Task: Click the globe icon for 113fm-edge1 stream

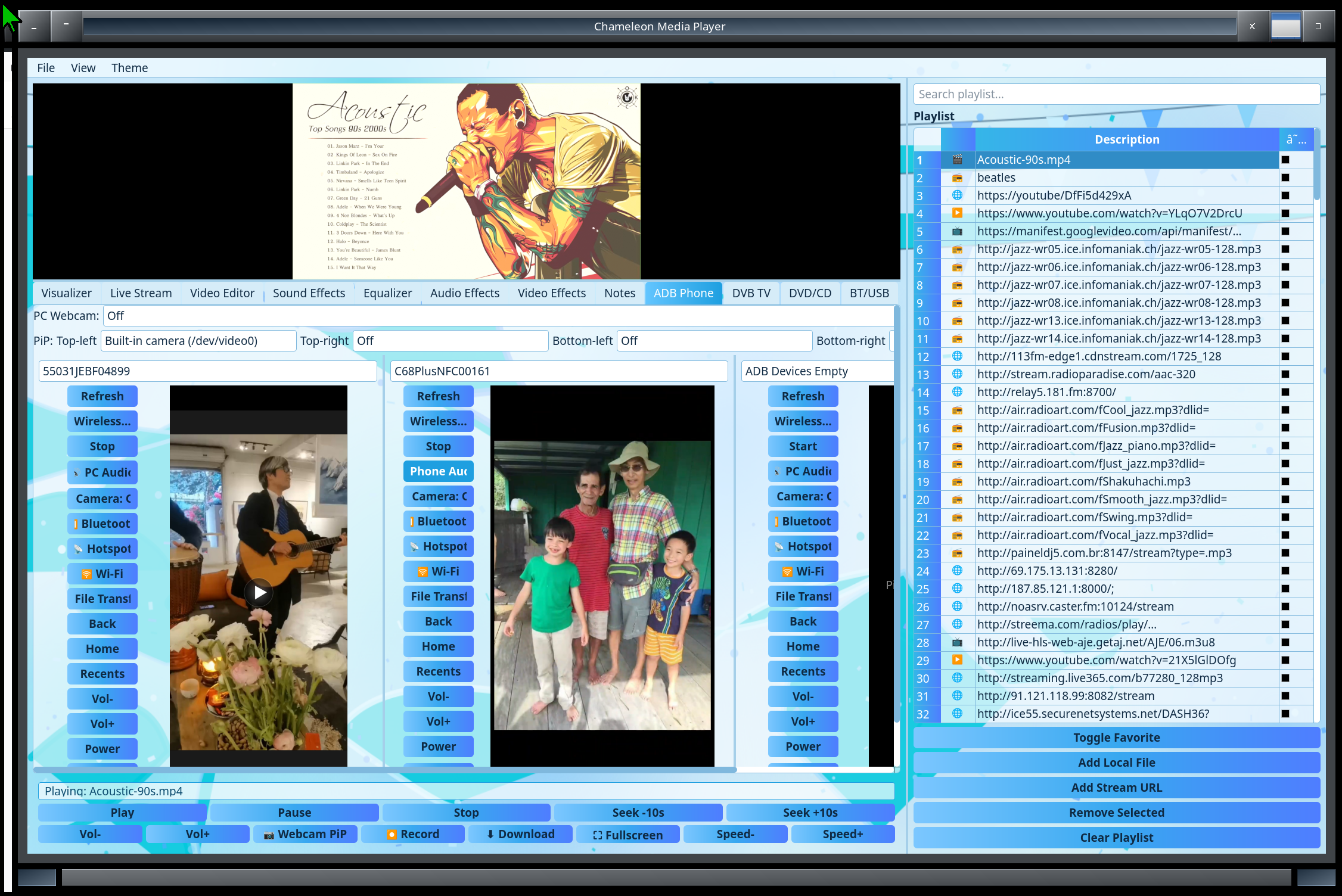Action: pyautogui.click(x=958, y=356)
